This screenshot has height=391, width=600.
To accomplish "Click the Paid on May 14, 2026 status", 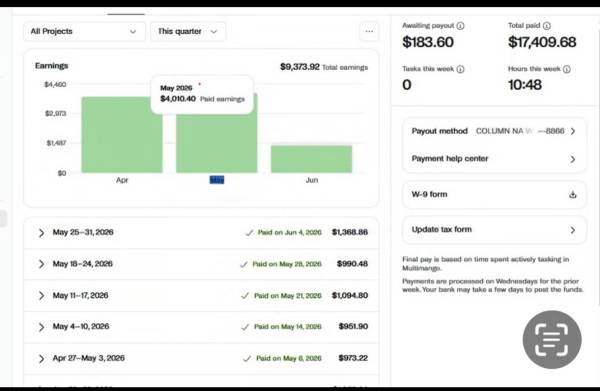I will point(288,327).
